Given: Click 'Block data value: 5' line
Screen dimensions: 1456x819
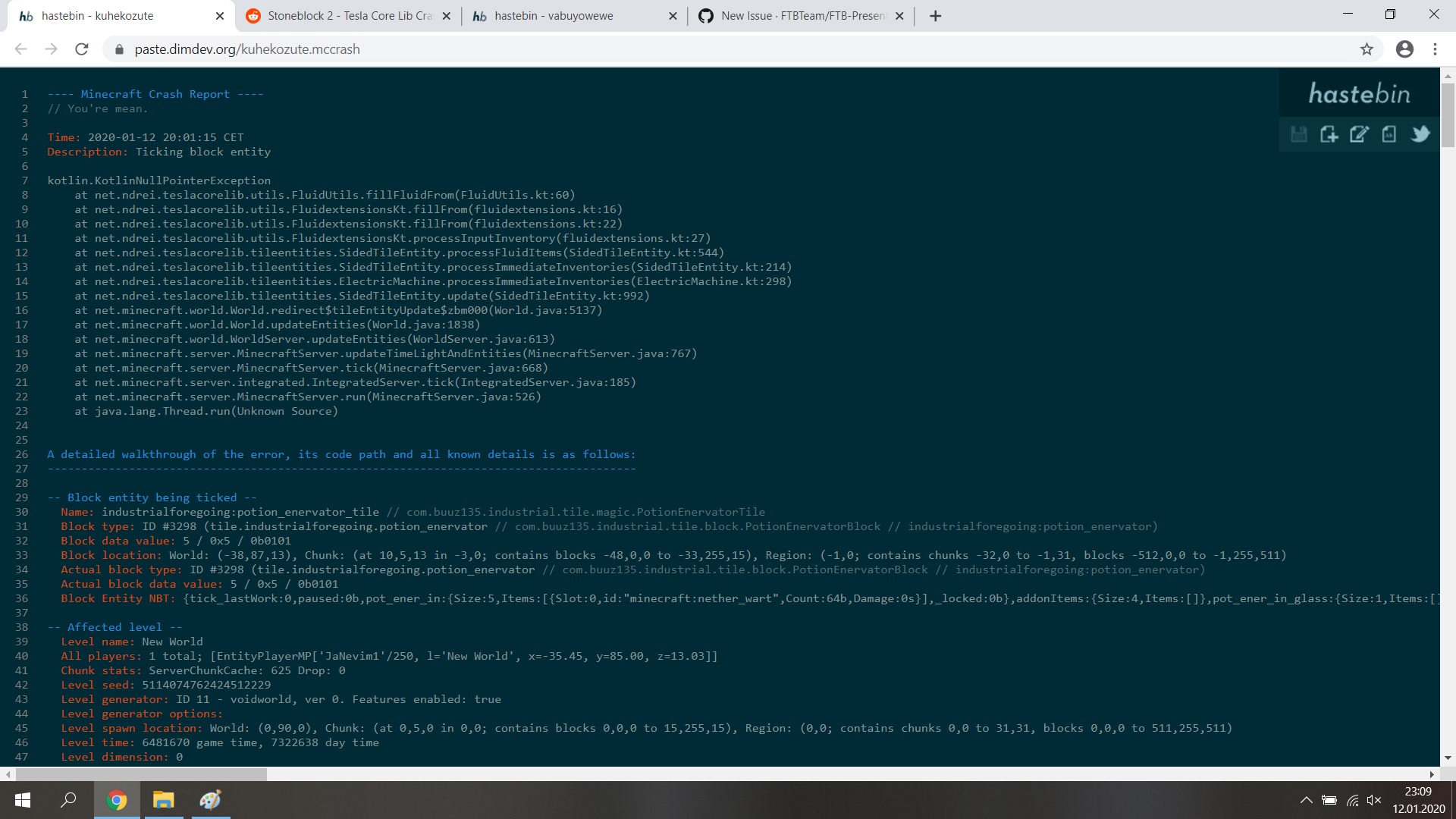Looking at the screenshot, I should coord(176,541).
